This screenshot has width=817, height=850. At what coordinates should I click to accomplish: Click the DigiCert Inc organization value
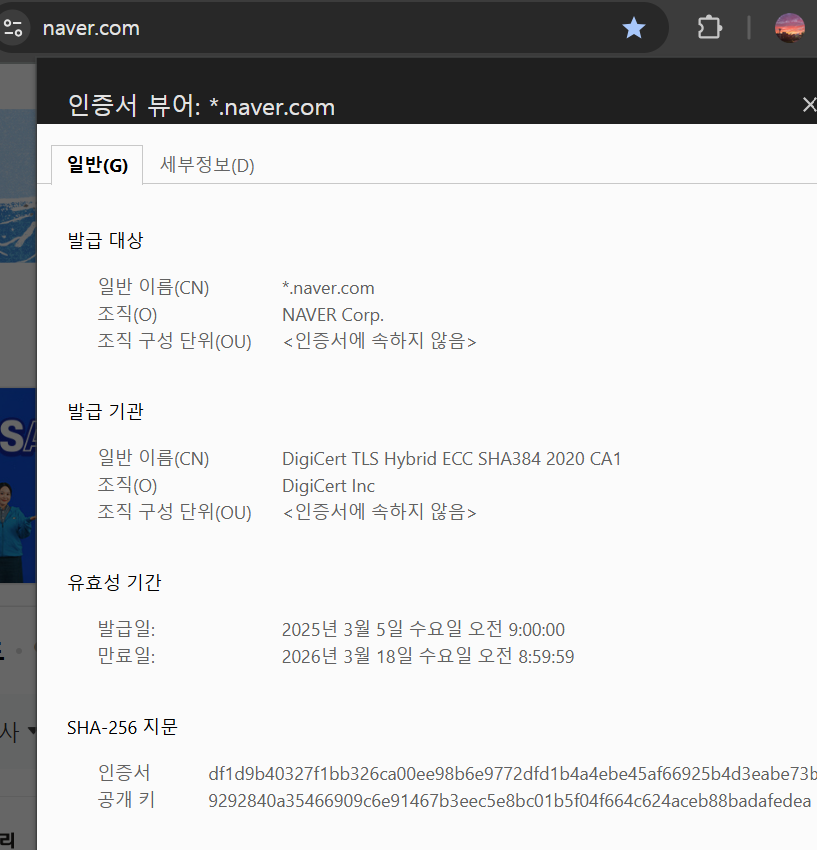(x=328, y=486)
